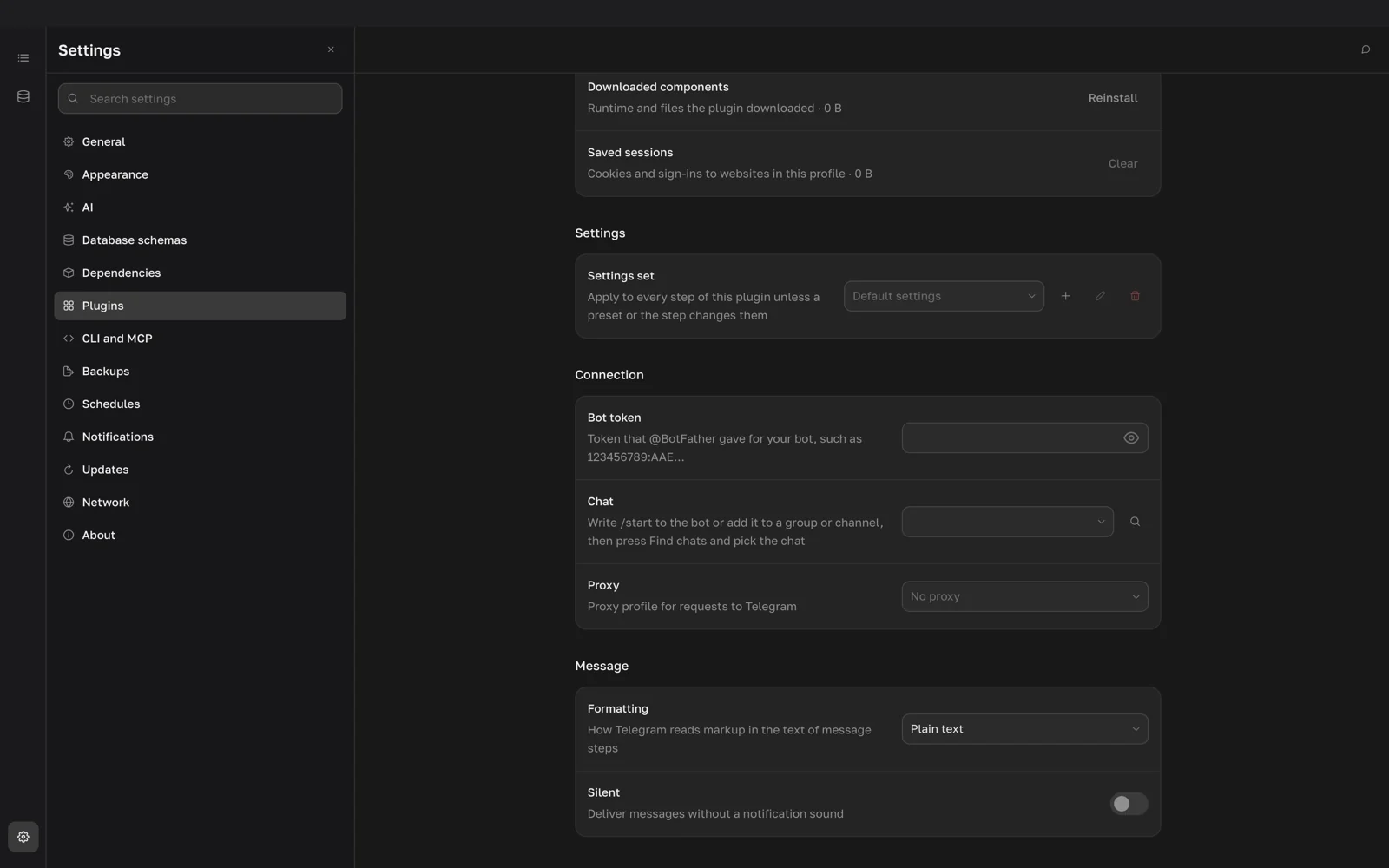
Task: Open General settings
Action: click(x=201, y=141)
